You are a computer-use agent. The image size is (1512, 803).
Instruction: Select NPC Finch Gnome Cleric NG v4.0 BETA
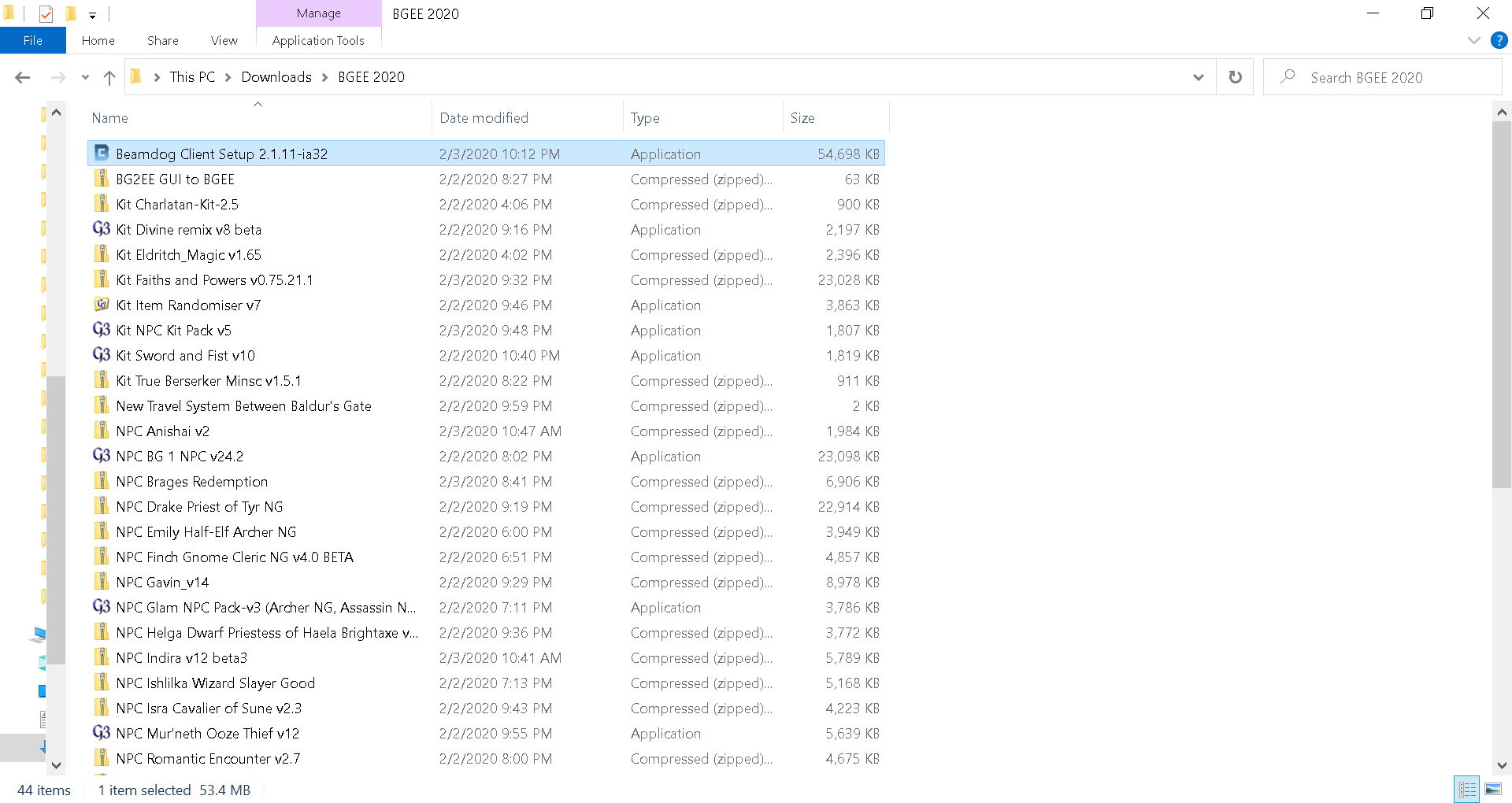[x=486, y=557]
